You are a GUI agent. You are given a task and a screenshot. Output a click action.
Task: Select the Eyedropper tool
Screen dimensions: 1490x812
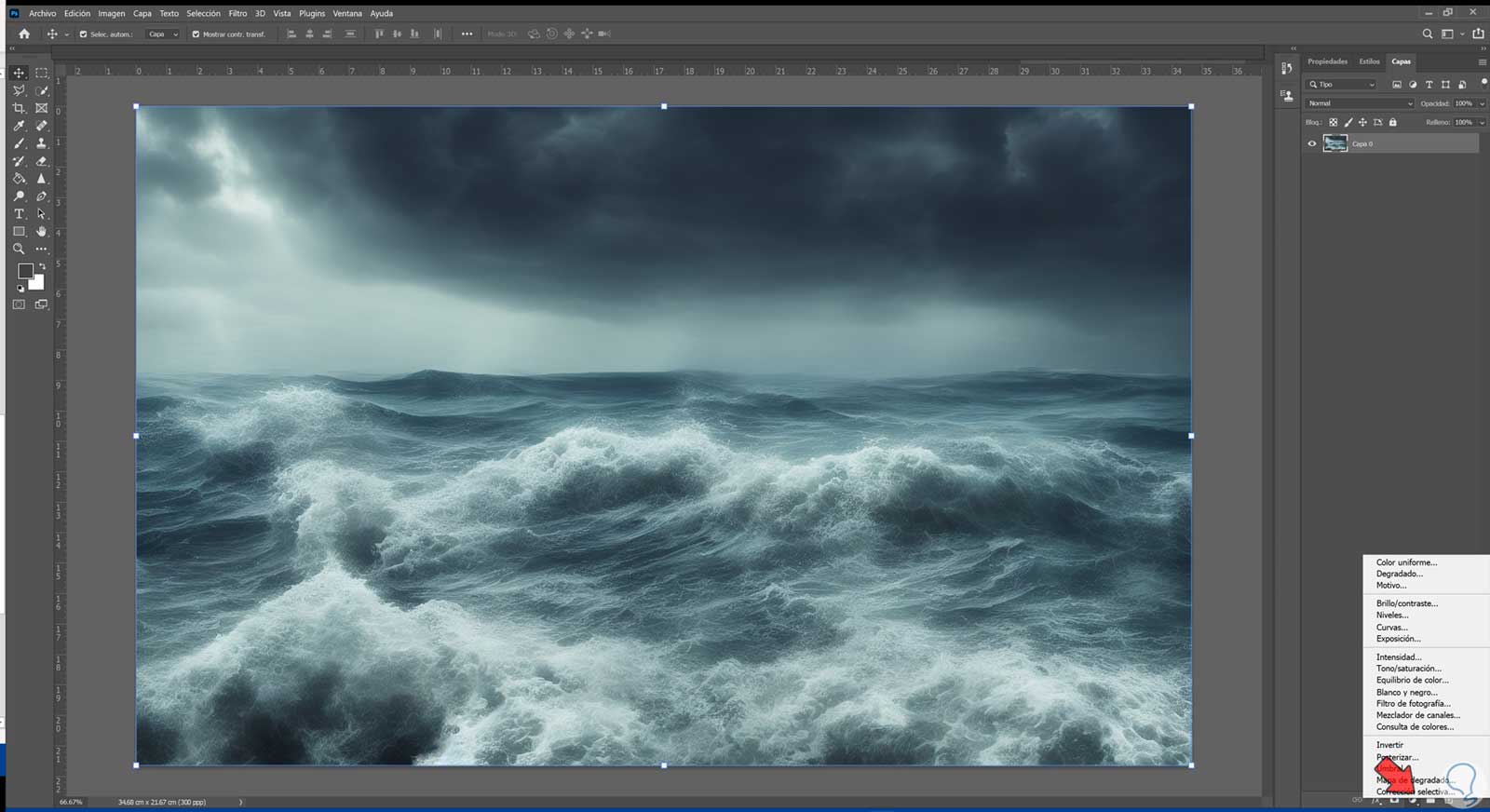(x=19, y=126)
